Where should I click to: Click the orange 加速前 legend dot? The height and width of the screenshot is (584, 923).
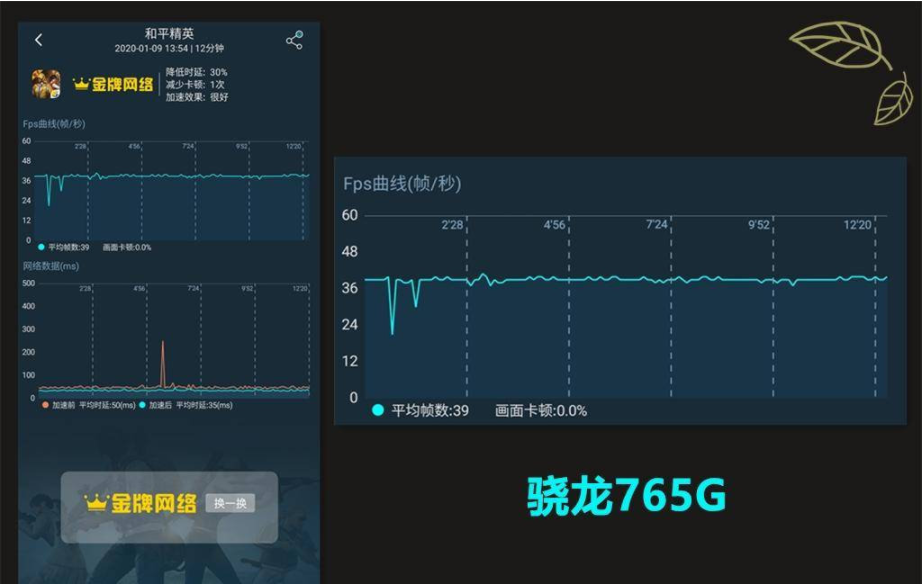point(45,405)
